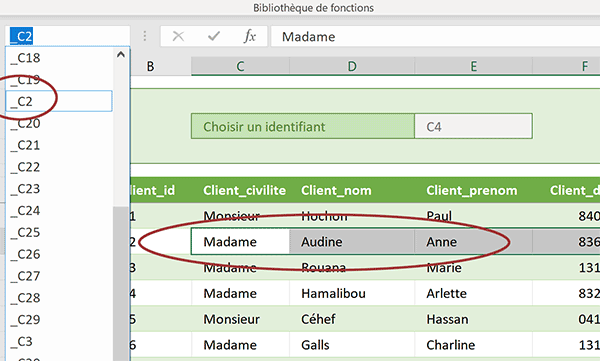This screenshot has height=361, width=600.
Task: Click the identifier cell containing C4
Action: coord(473,126)
